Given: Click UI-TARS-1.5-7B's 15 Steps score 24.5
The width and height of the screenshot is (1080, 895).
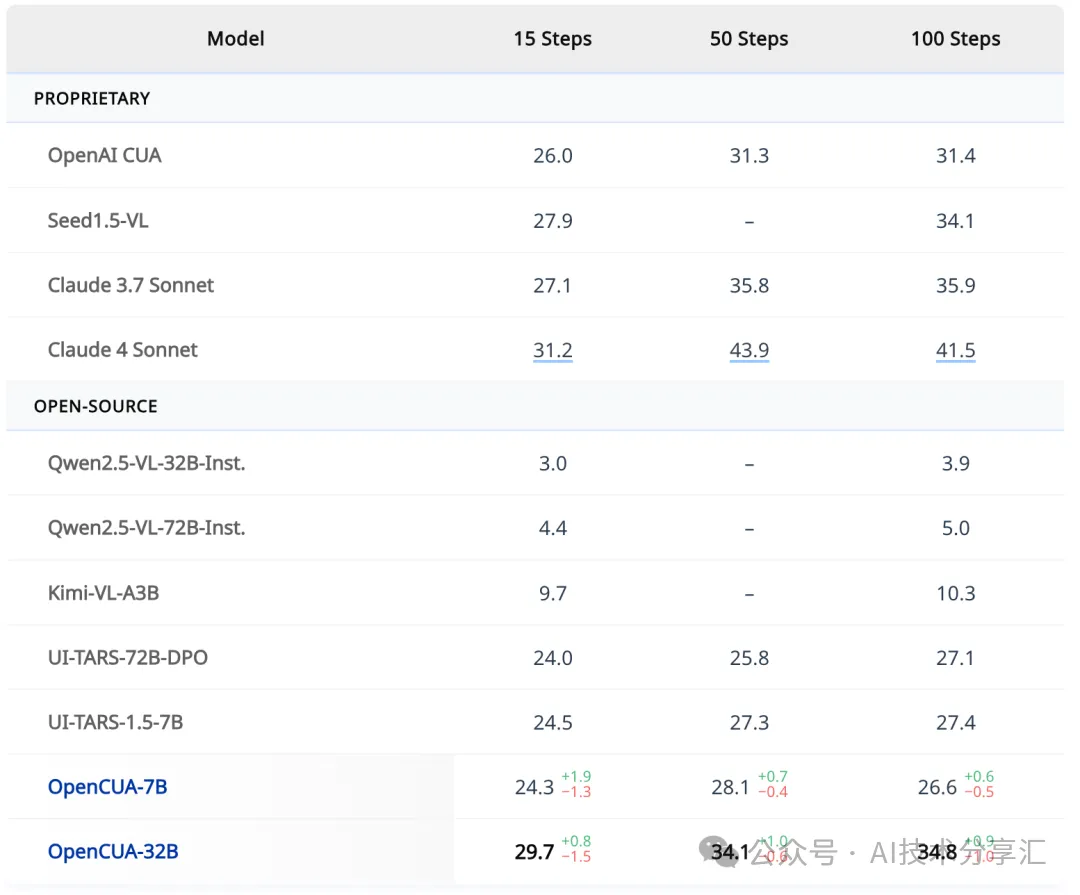Looking at the screenshot, I should 552,723.
